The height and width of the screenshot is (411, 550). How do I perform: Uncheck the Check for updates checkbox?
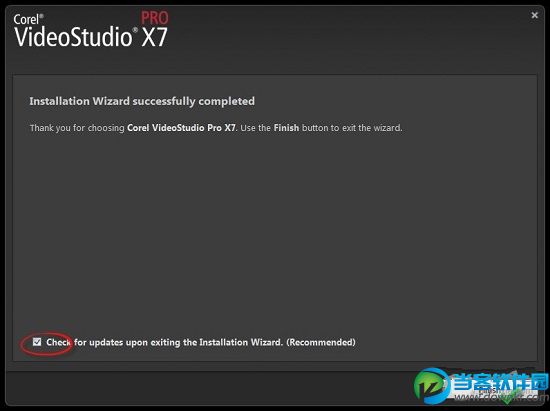click(37, 342)
